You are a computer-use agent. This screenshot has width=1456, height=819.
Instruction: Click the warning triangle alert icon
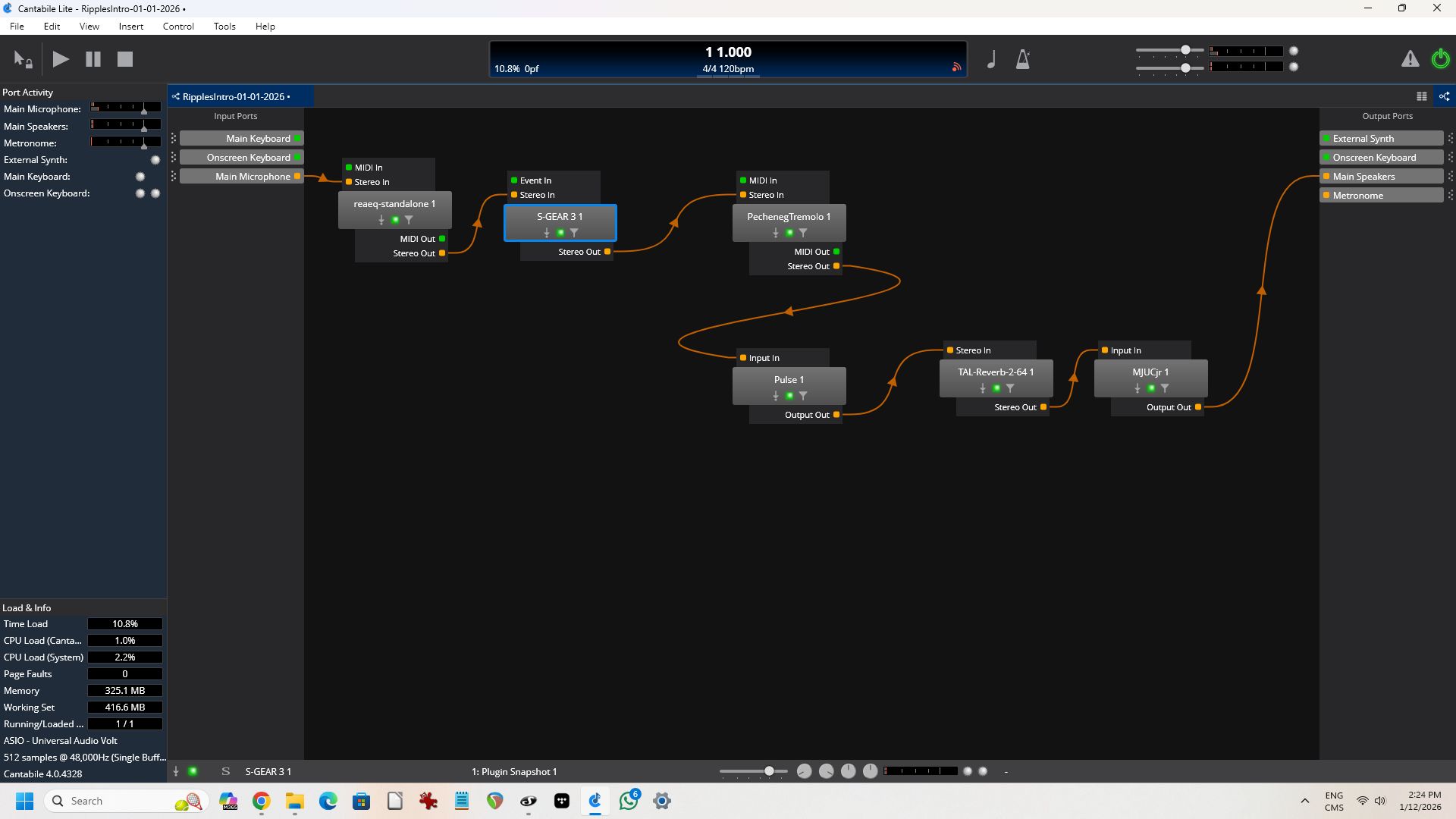click(x=1410, y=58)
